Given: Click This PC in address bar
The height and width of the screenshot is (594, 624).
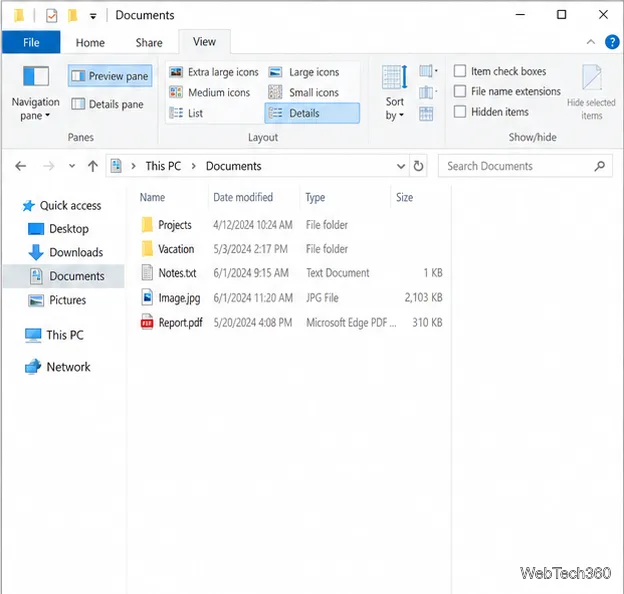Looking at the screenshot, I should click(163, 166).
